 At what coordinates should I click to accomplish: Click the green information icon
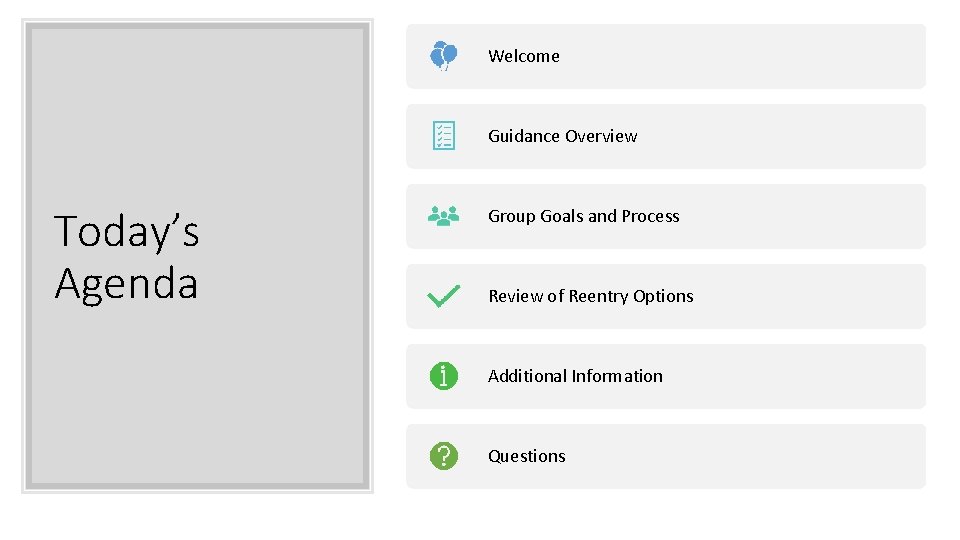[x=443, y=376]
